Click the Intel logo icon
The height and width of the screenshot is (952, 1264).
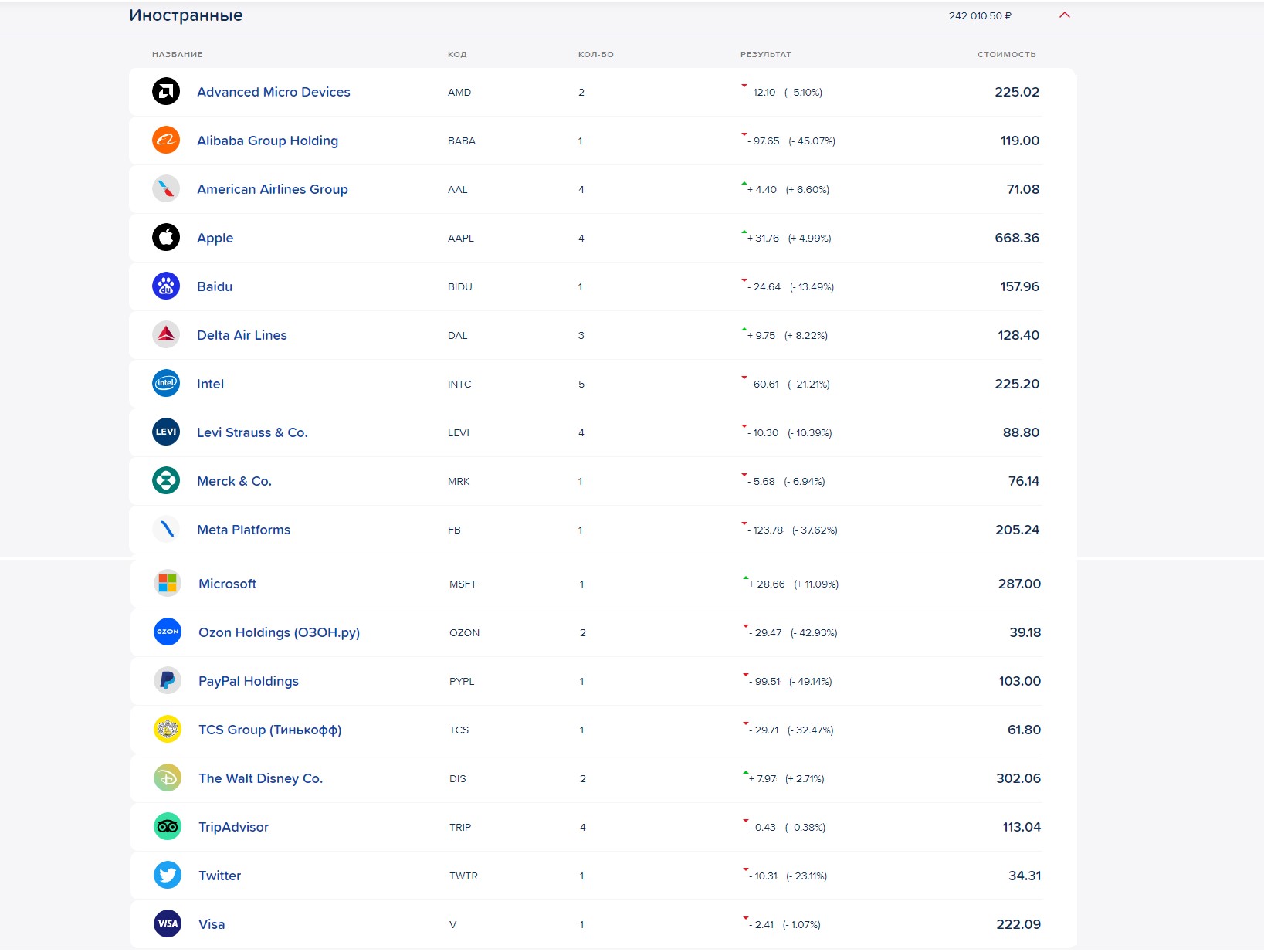(166, 384)
